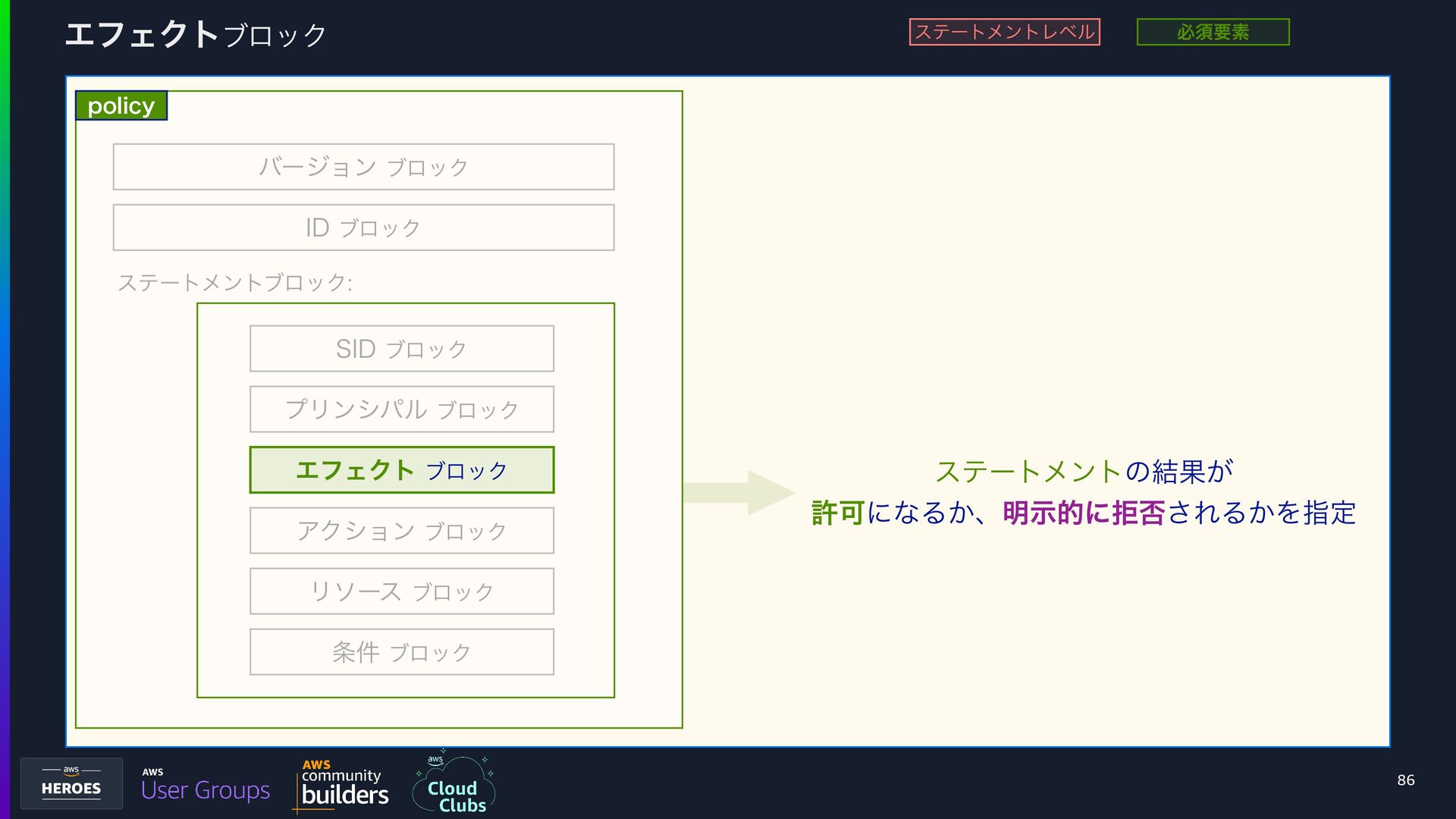1456x819 pixels.
Task: Click the AWS Community Builders logo
Action: coord(341,786)
